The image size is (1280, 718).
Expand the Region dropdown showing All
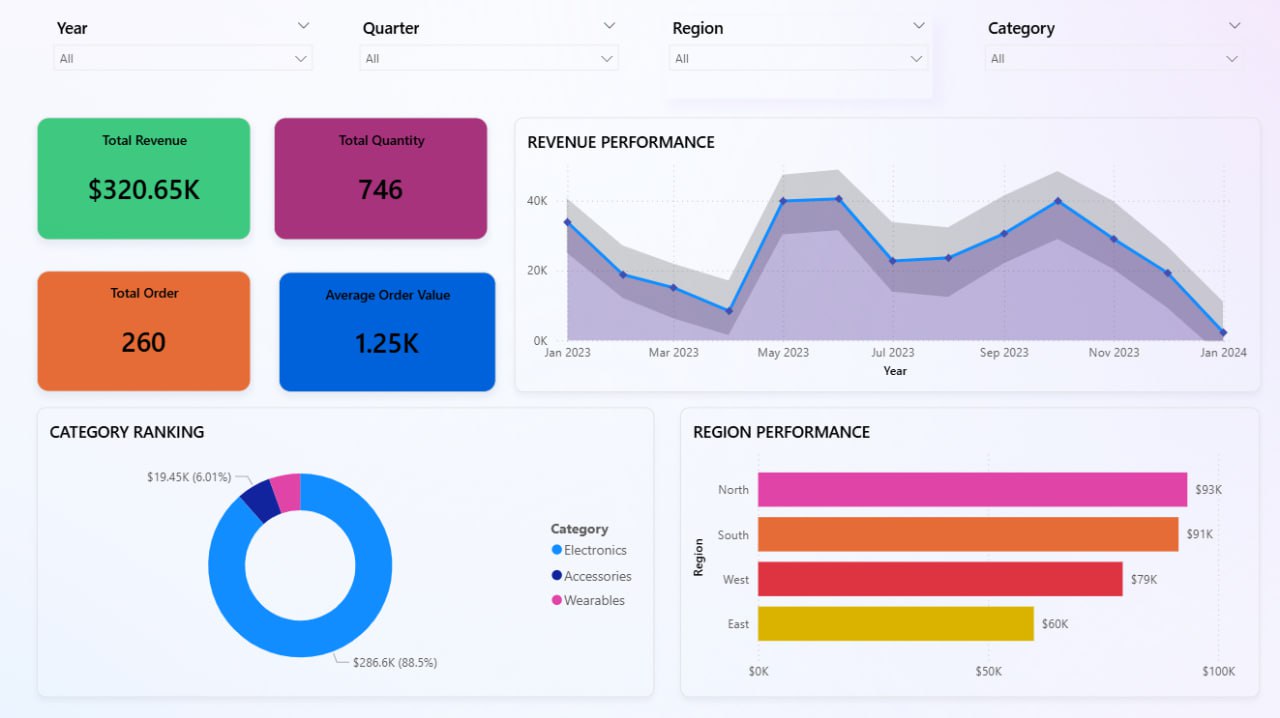click(x=798, y=59)
